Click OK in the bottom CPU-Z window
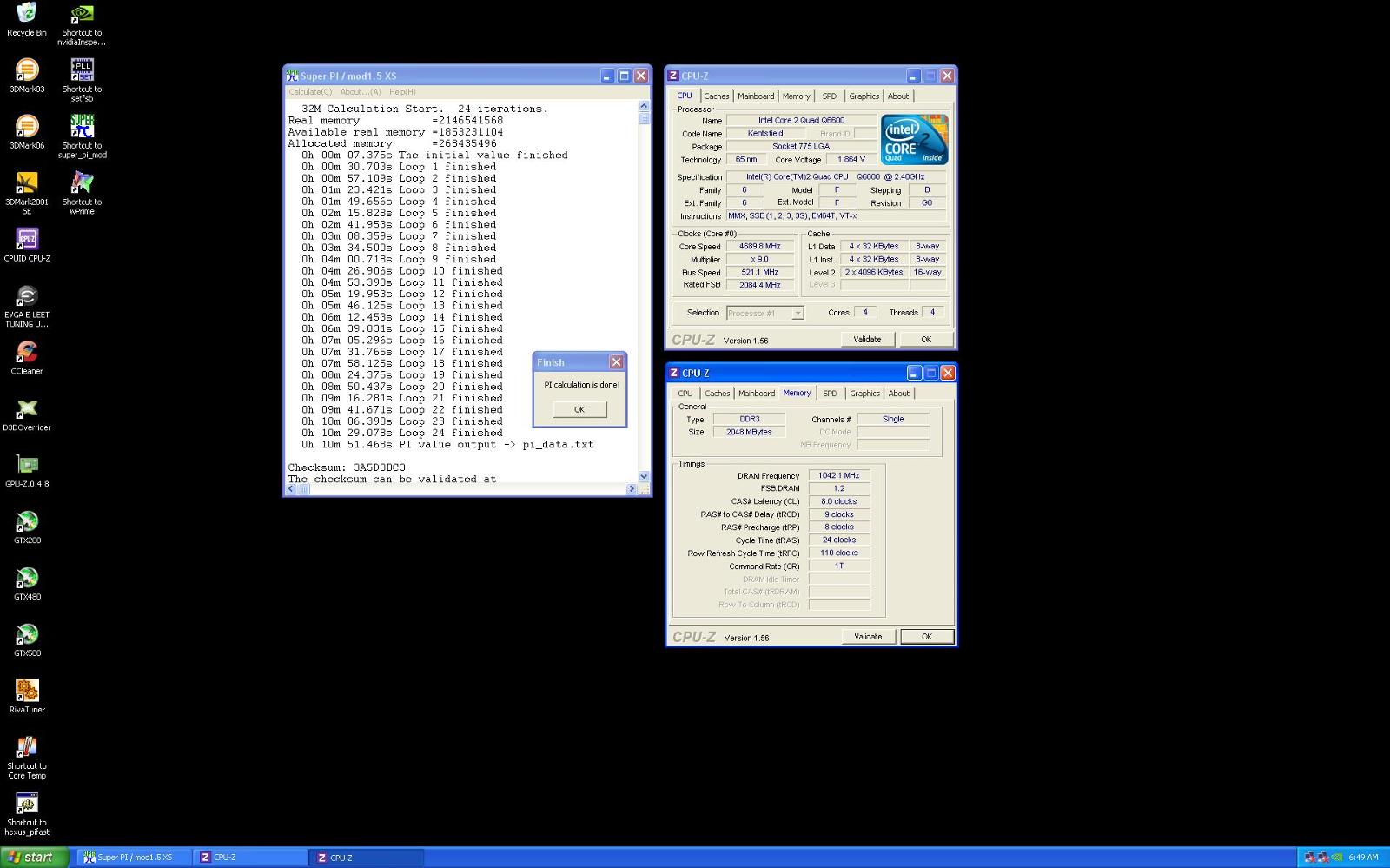This screenshot has width=1390, height=868. tap(927, 637)
